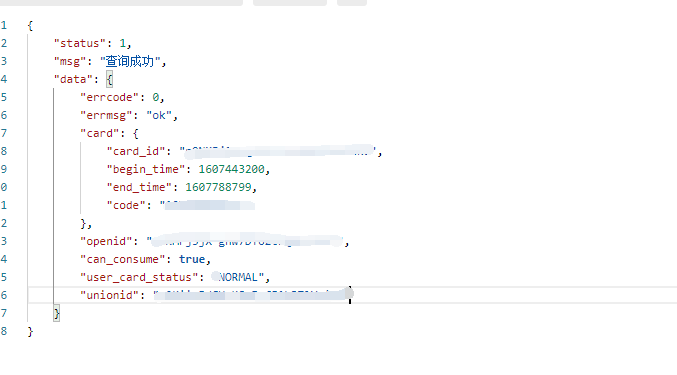
Task: Click the opening brace on line 1
Action: tap(30, 25)
